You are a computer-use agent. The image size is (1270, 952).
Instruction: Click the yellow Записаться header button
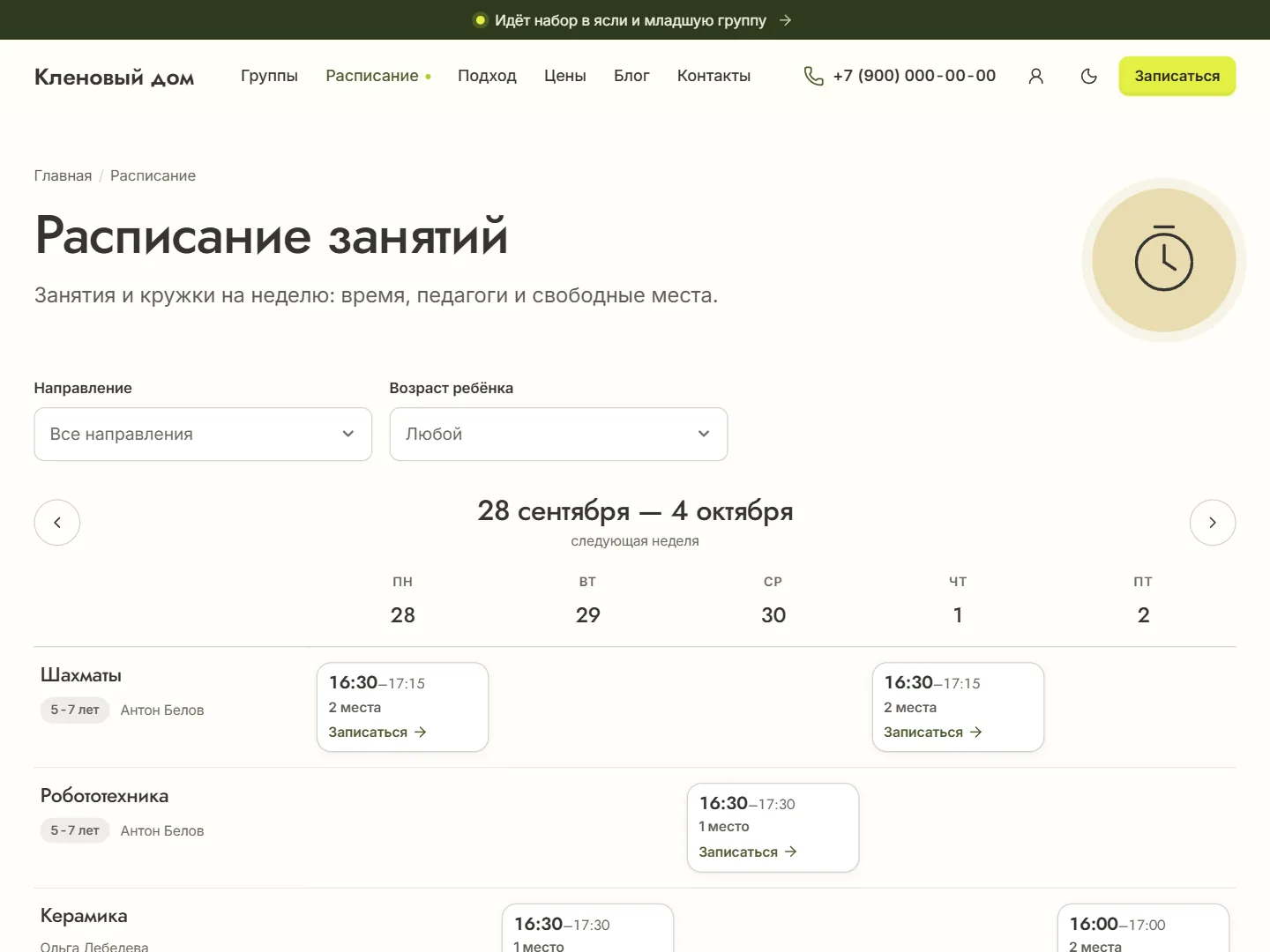(1177, 76)
